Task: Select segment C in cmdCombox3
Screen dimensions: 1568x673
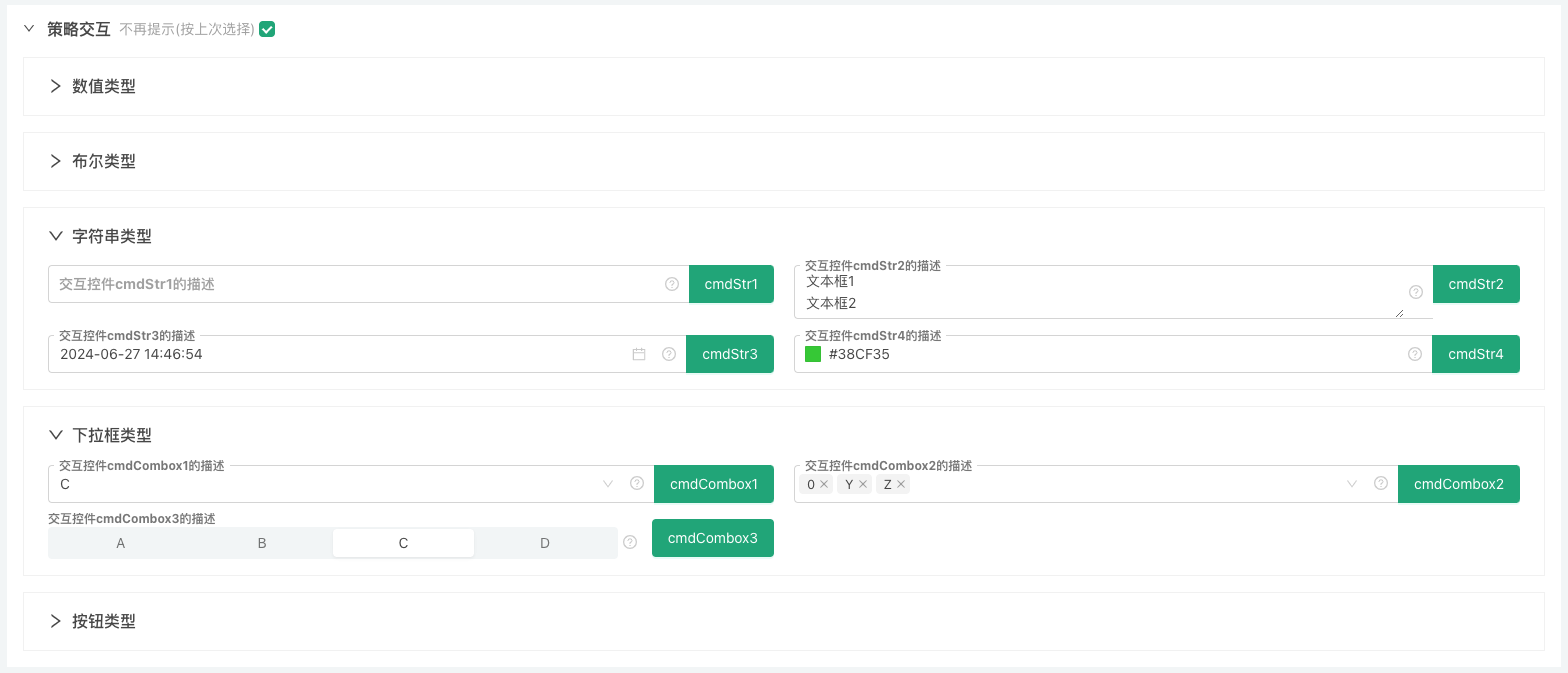Action: (403, 543)
